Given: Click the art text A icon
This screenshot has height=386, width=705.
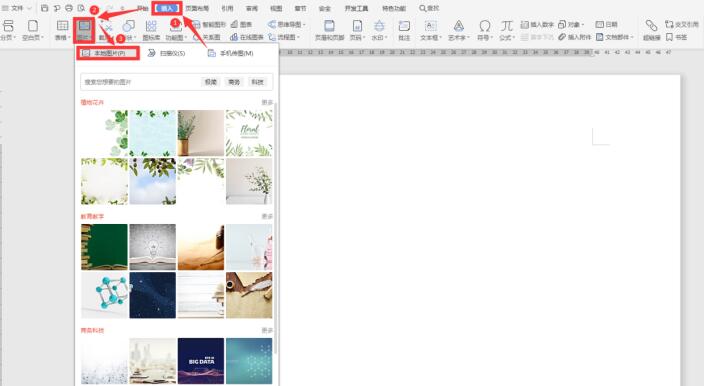Looking at the screenshot, I should [x=458, y=26].
